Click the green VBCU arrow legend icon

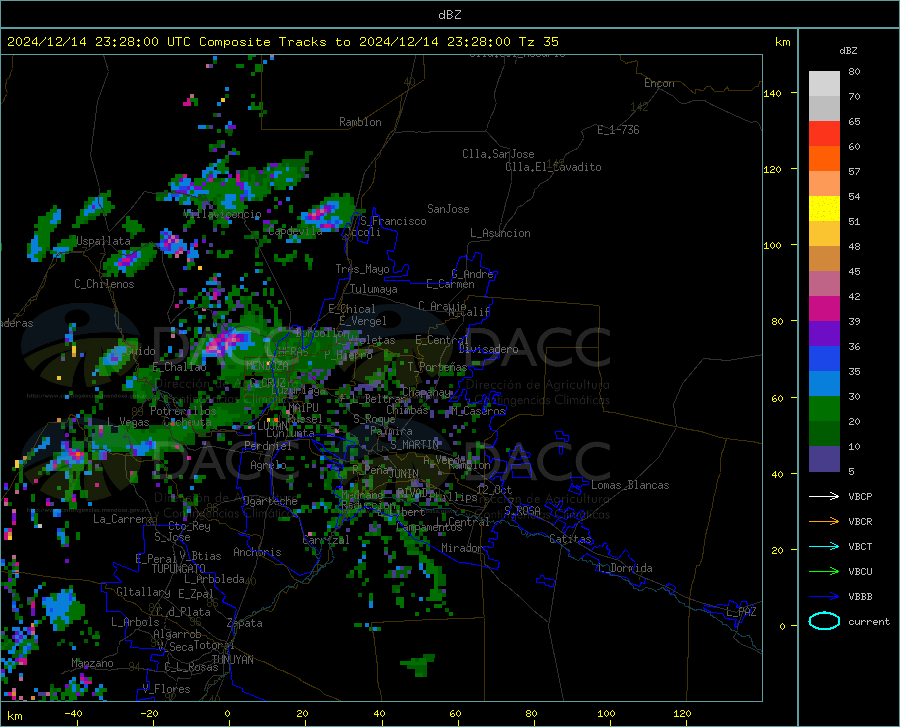(x=824, y=571)
